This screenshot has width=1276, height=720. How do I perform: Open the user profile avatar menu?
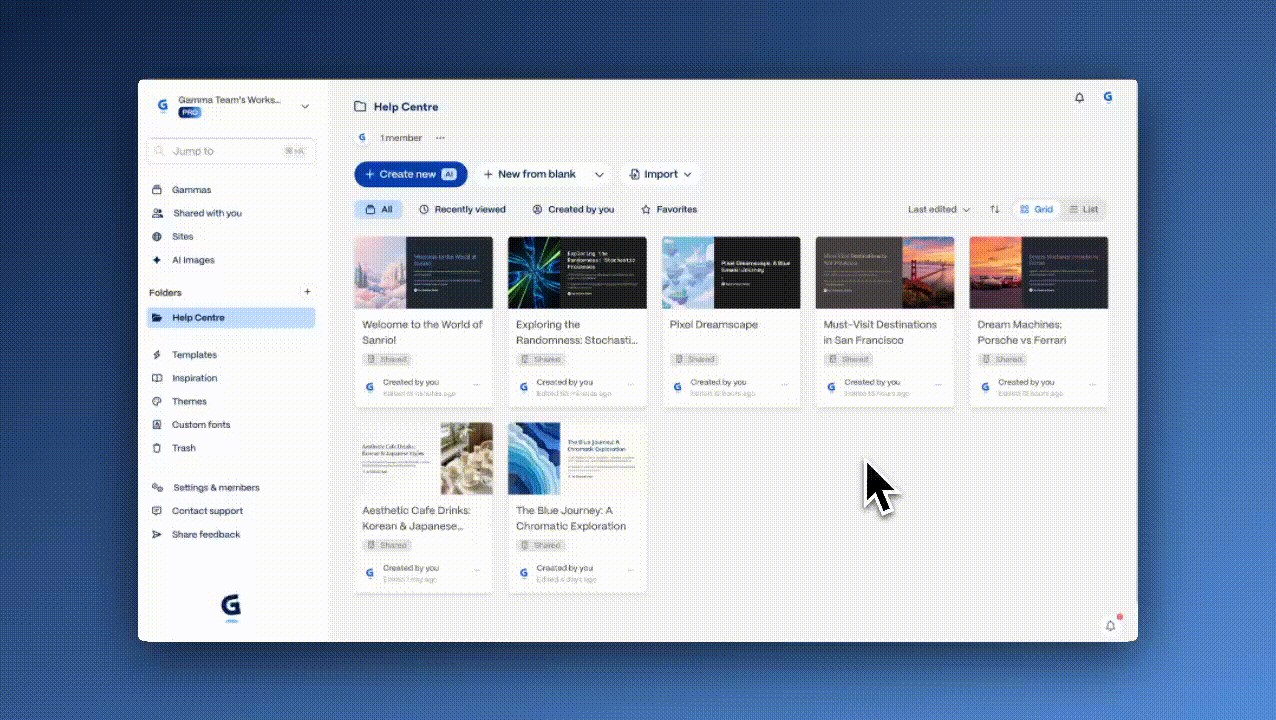1108,97
